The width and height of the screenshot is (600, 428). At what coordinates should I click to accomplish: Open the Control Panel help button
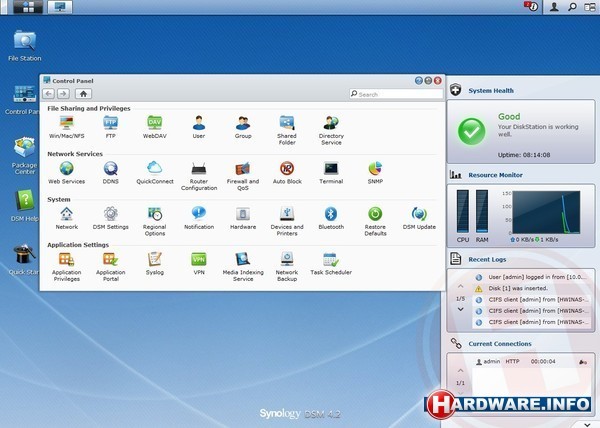419,81
